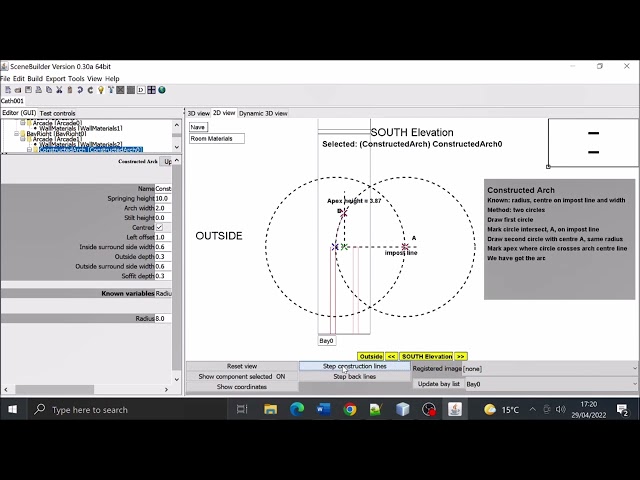The height and width of the screenshot is (480, 640).
Task: Switch to the Dynamic 3D view tab
Action: click(x=264, y=113)
